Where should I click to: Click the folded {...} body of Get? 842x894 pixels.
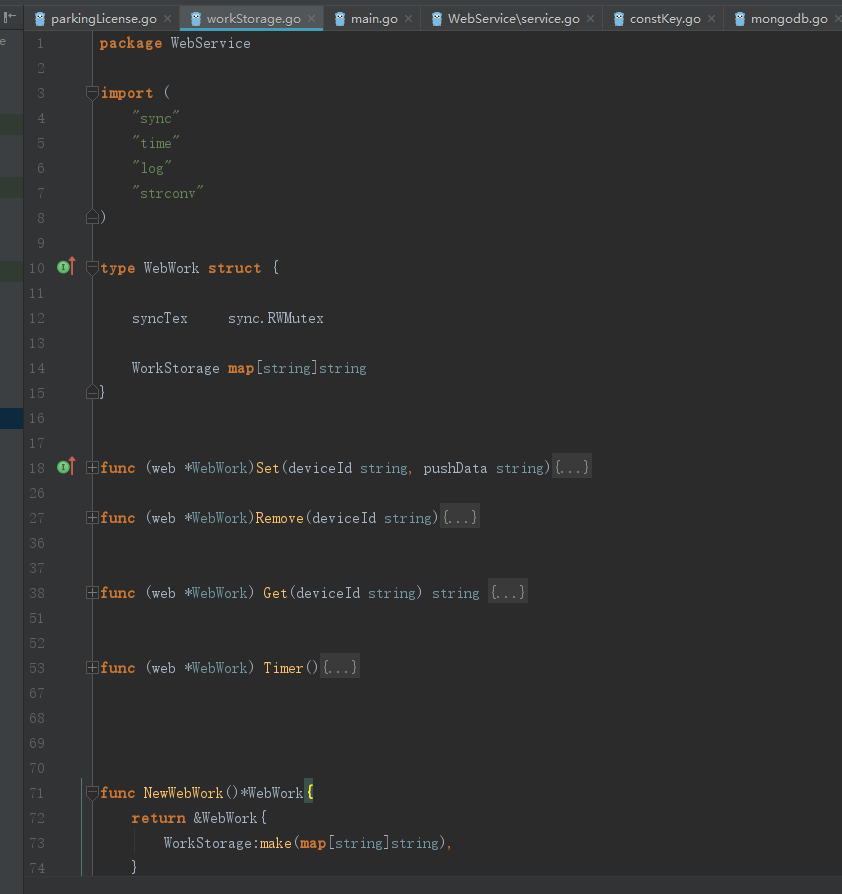tap(508, 593)
